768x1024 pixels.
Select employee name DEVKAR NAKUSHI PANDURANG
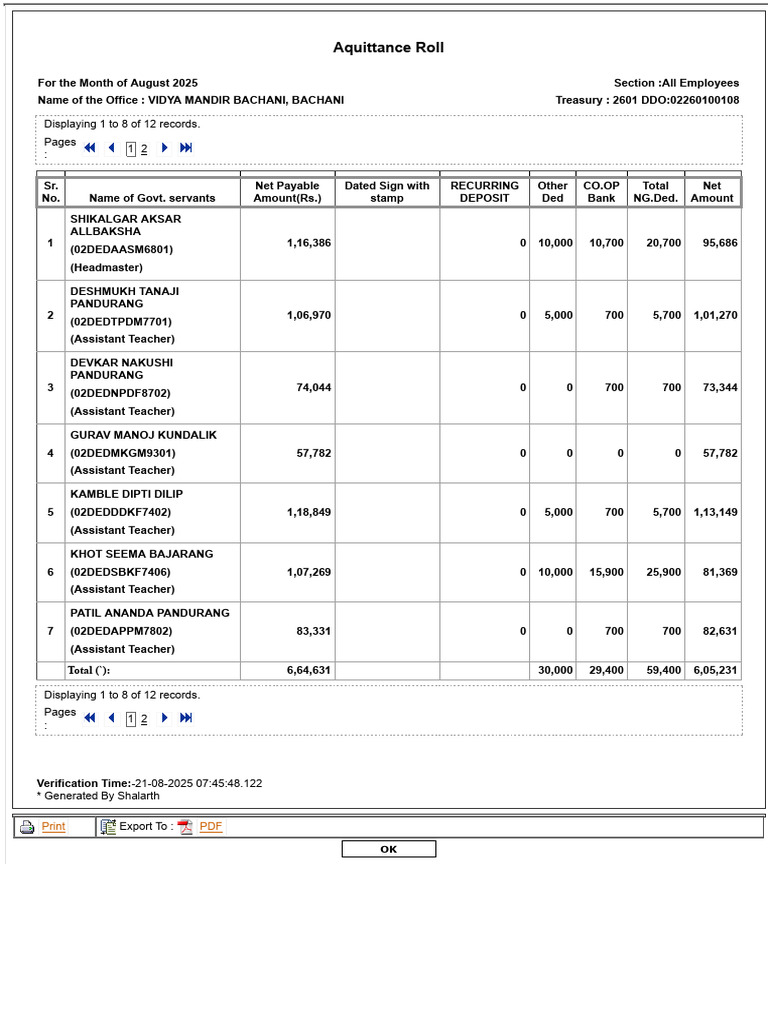tap(121, 369)
